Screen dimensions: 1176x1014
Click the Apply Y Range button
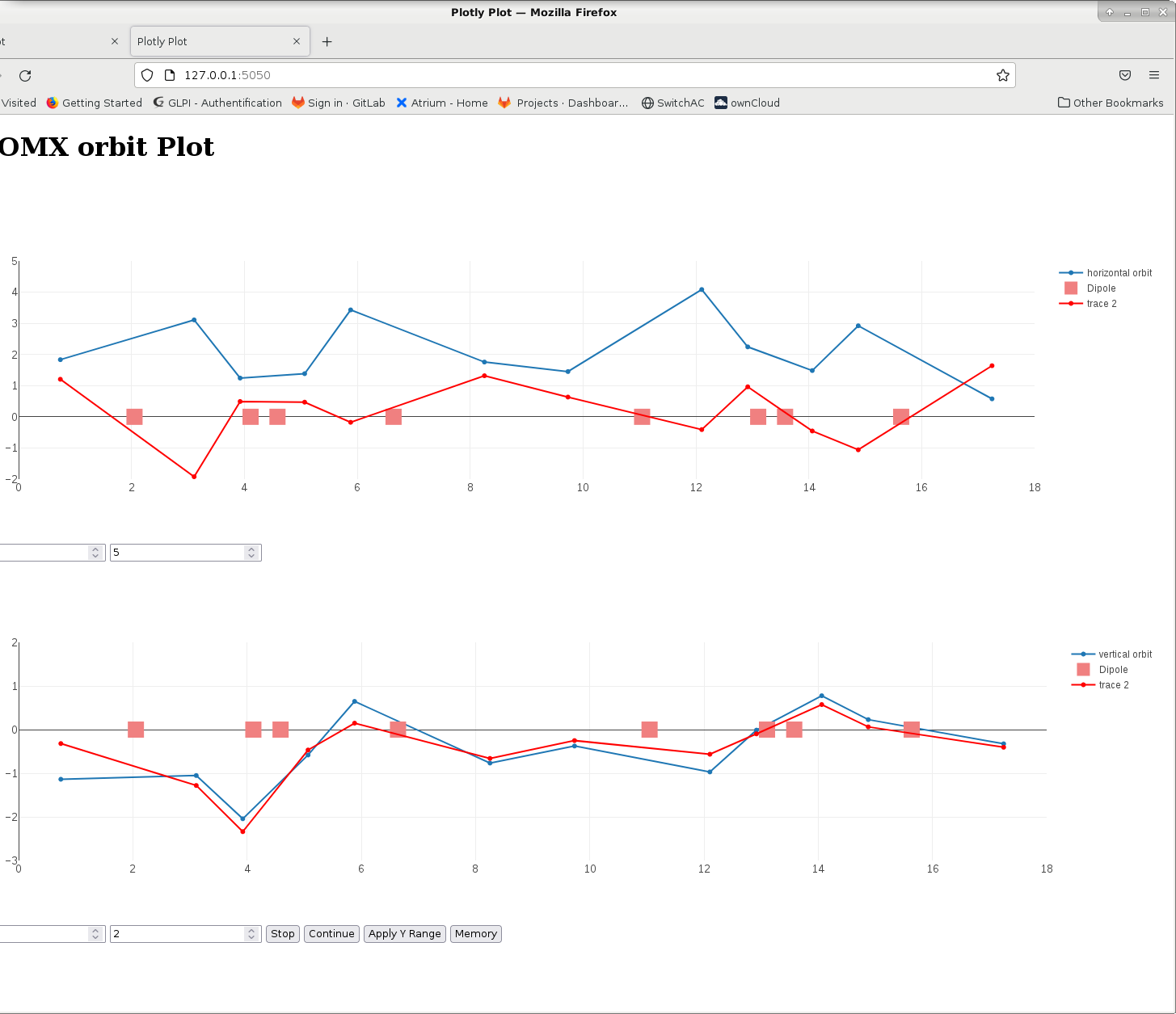click(404, 934)
